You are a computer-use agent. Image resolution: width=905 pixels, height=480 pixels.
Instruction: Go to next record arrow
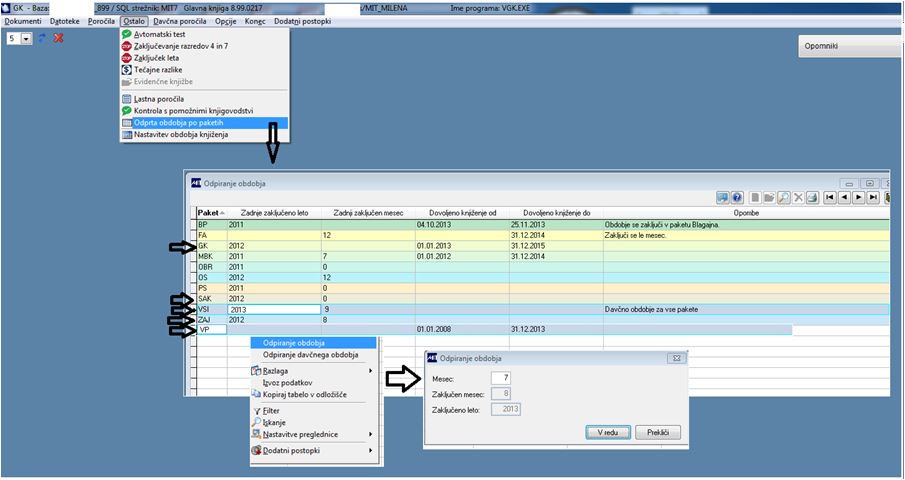859,198
